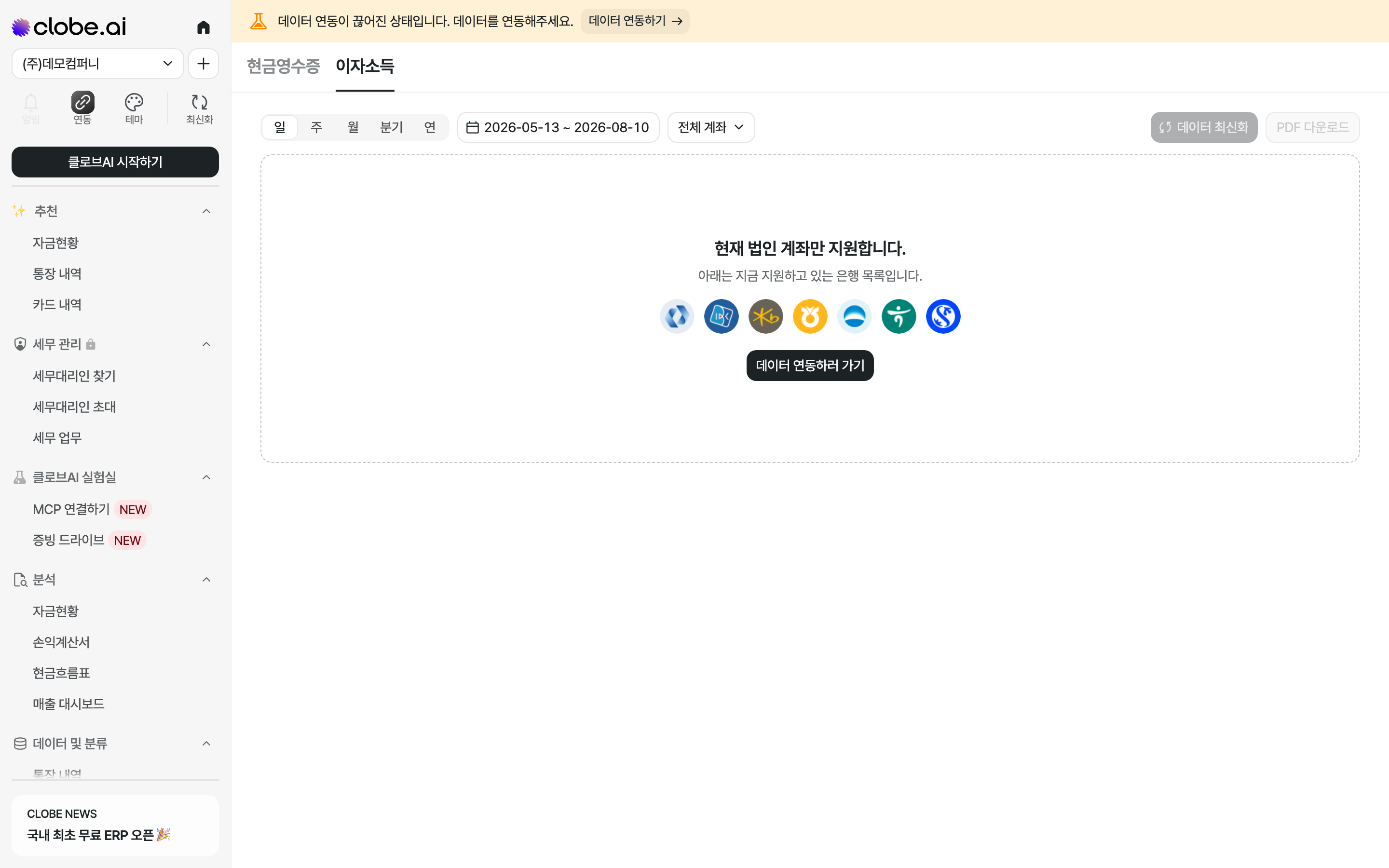Click the database icon beside 데이터 및 분류
Screen dimensions: 1389x868
tap(20, 744)
